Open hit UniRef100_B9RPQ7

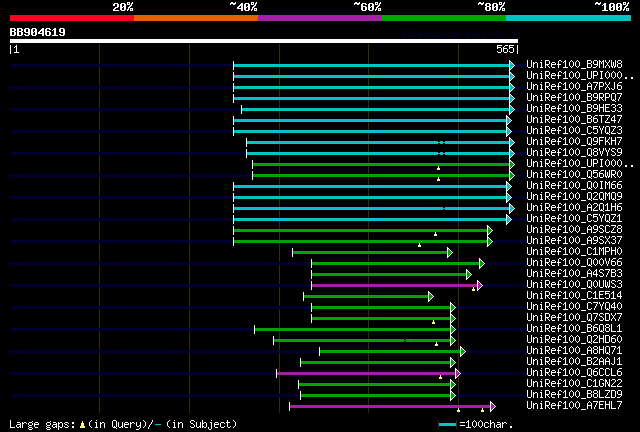point(574,98)
